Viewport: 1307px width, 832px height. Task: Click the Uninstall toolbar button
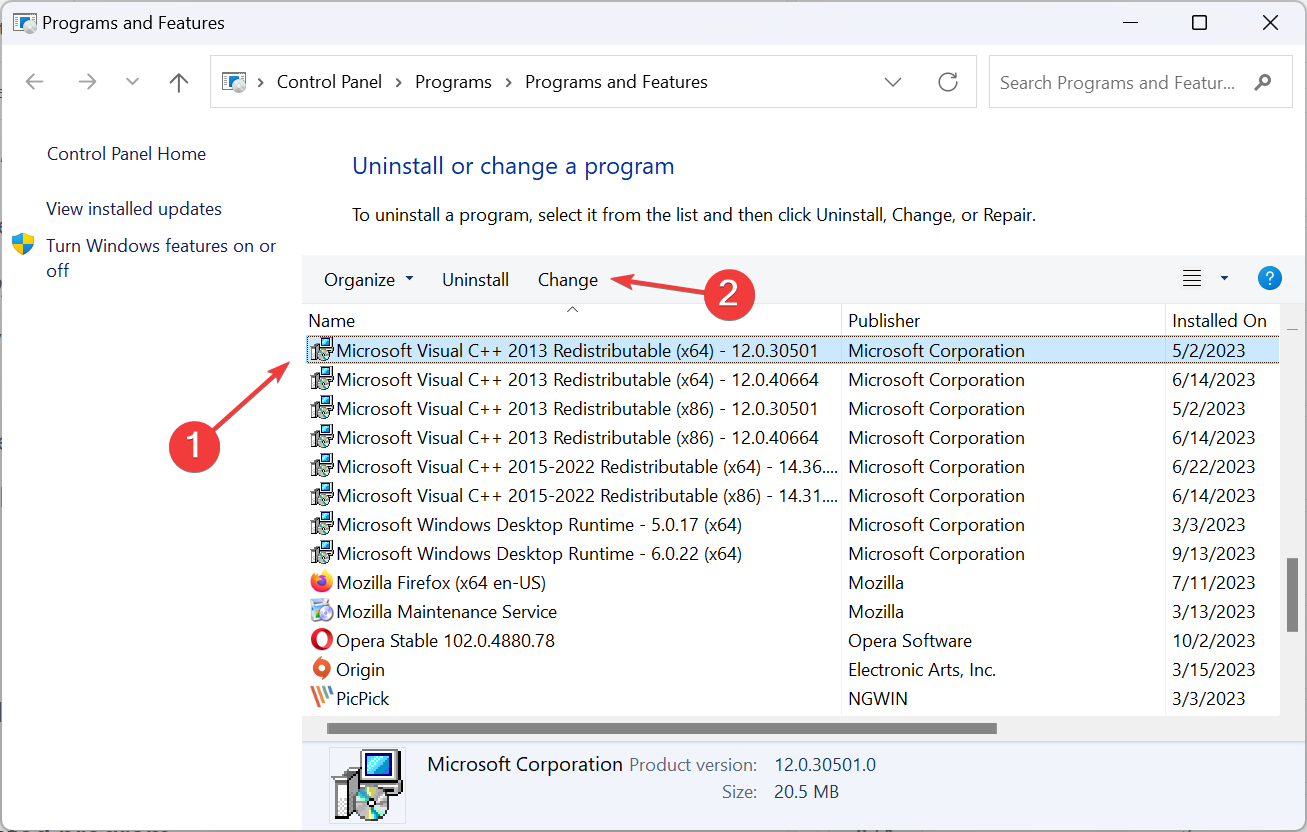[475, 280]
